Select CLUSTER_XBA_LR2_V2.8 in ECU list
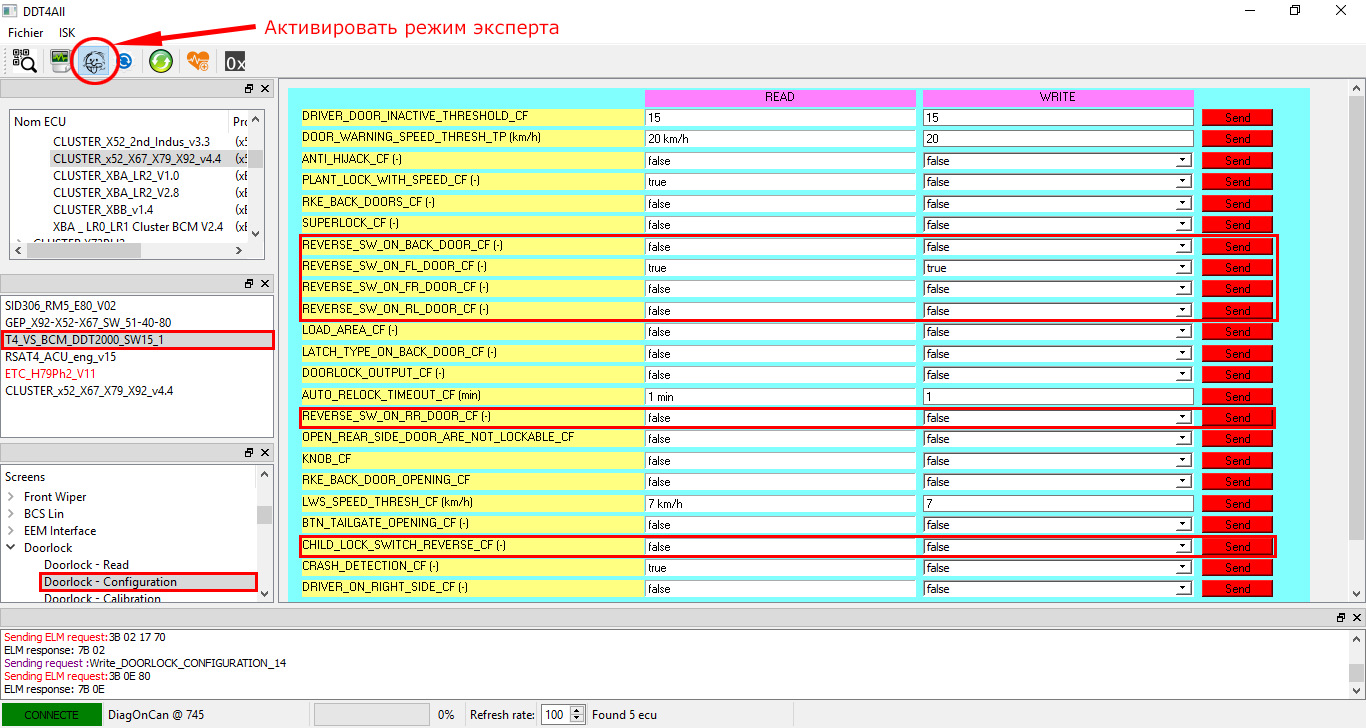This screenshot has width=1366, height=728. [x=116, y=192]
